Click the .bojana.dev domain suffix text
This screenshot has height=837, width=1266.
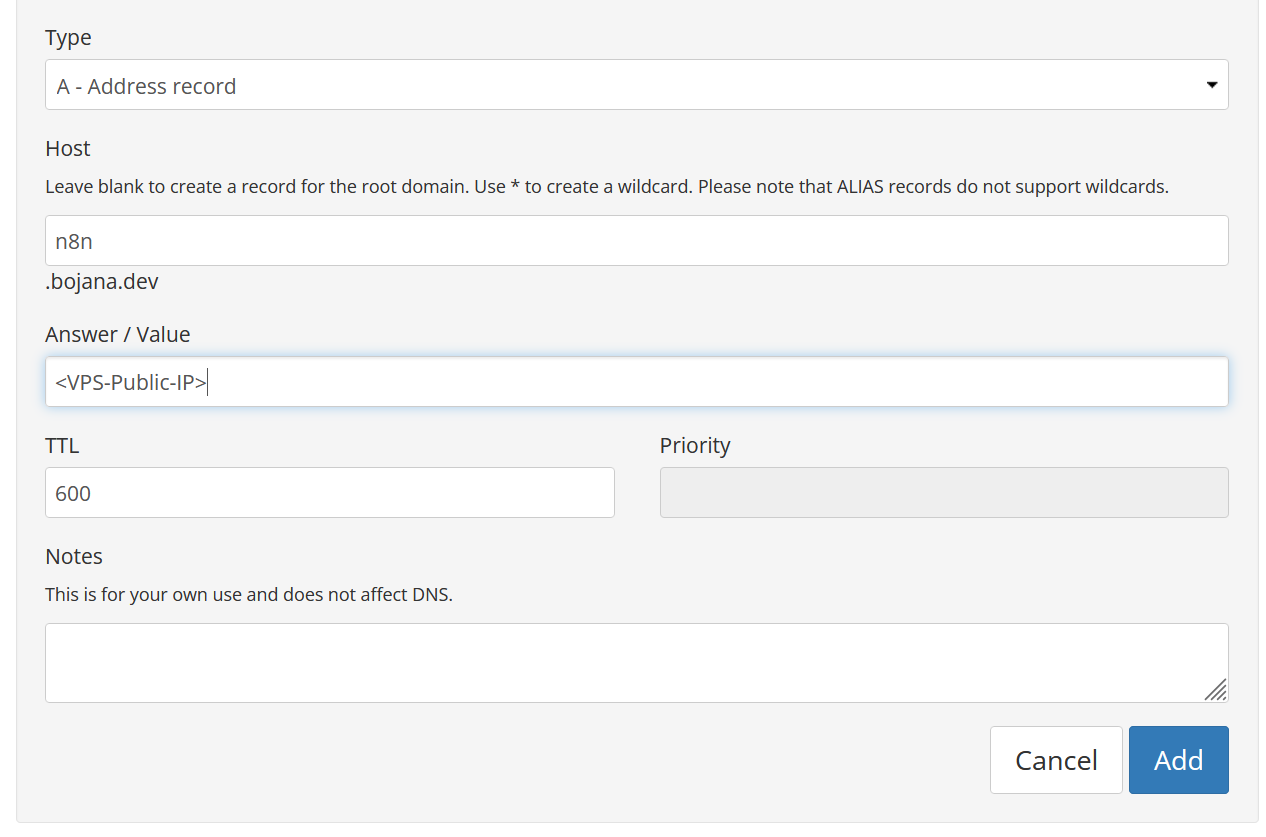[102, 282]
